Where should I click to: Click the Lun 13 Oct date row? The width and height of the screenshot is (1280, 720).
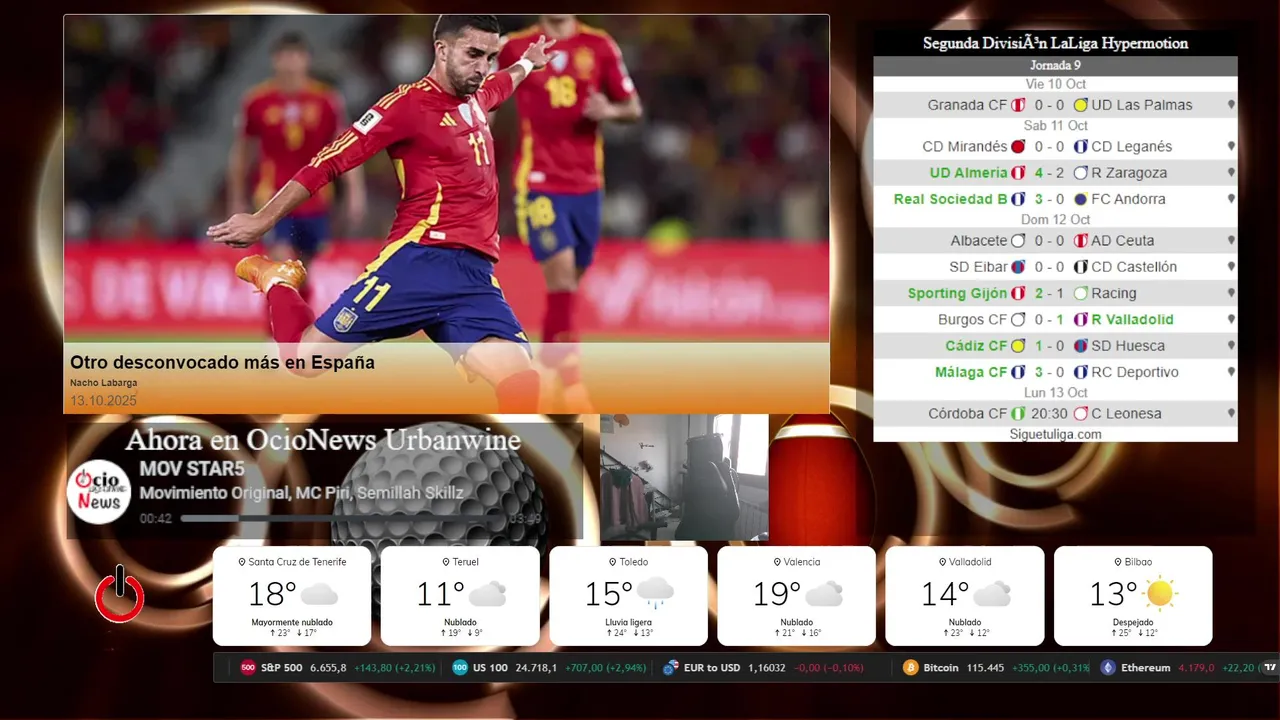tap(1055, 392)
